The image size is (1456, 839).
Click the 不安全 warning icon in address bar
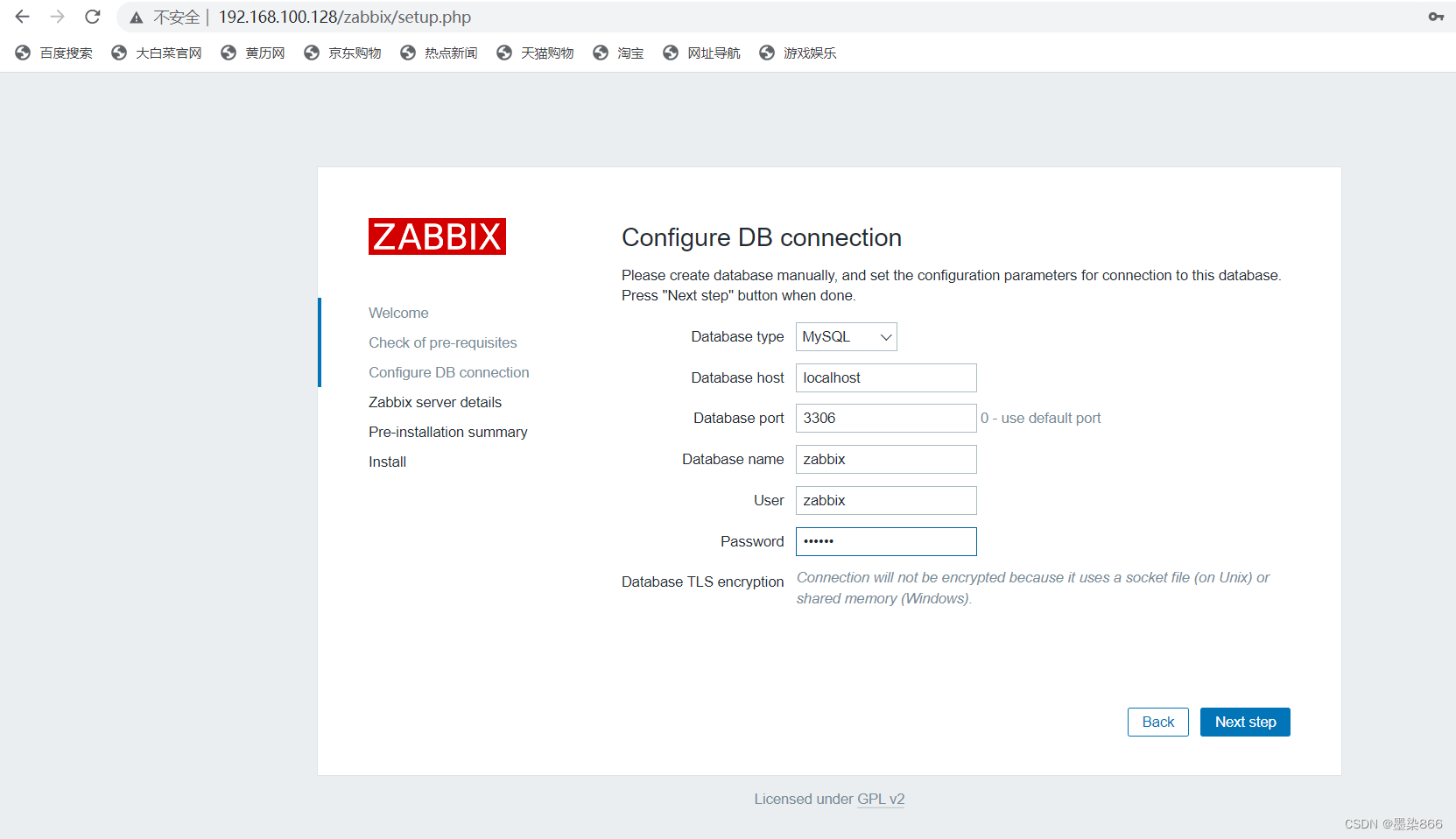click(x=136, y=17)
